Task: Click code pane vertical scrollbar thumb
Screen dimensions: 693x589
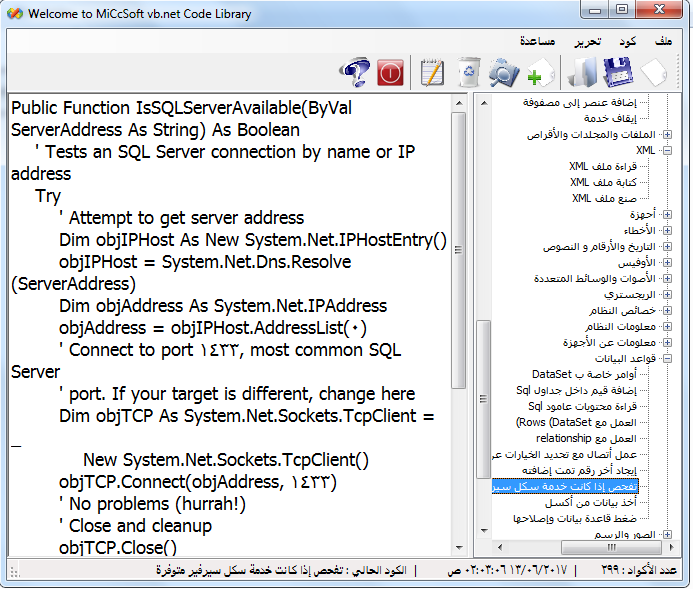Action: pos(459,250)
